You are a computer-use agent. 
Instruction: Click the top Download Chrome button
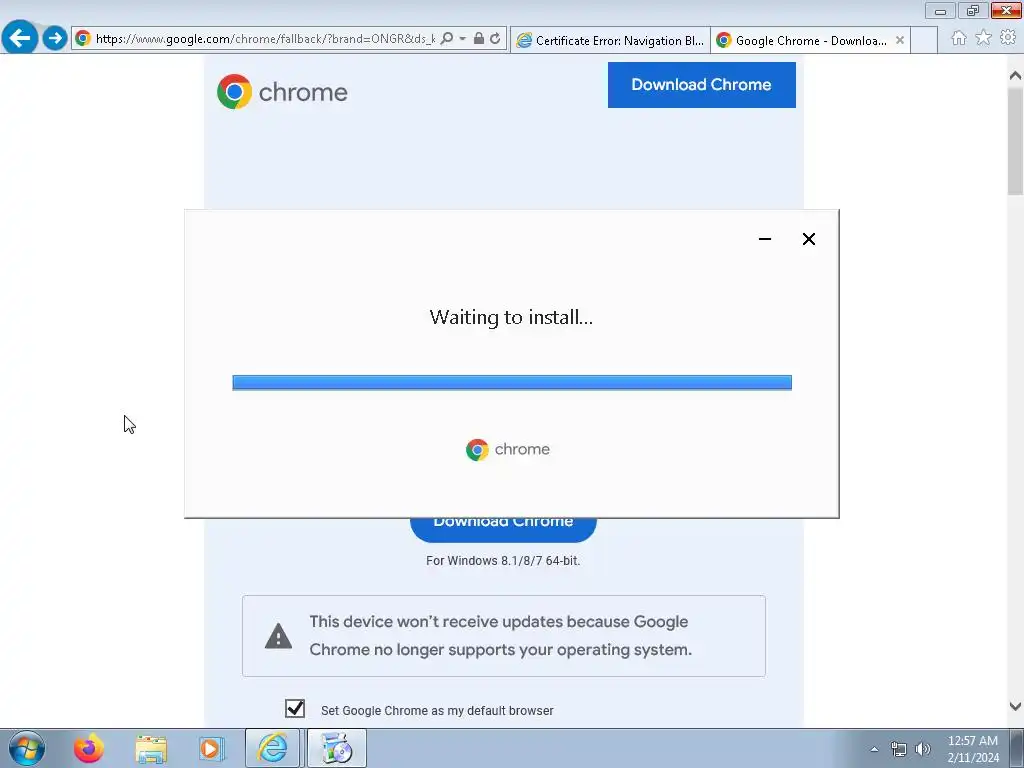(x=701, y=85)
